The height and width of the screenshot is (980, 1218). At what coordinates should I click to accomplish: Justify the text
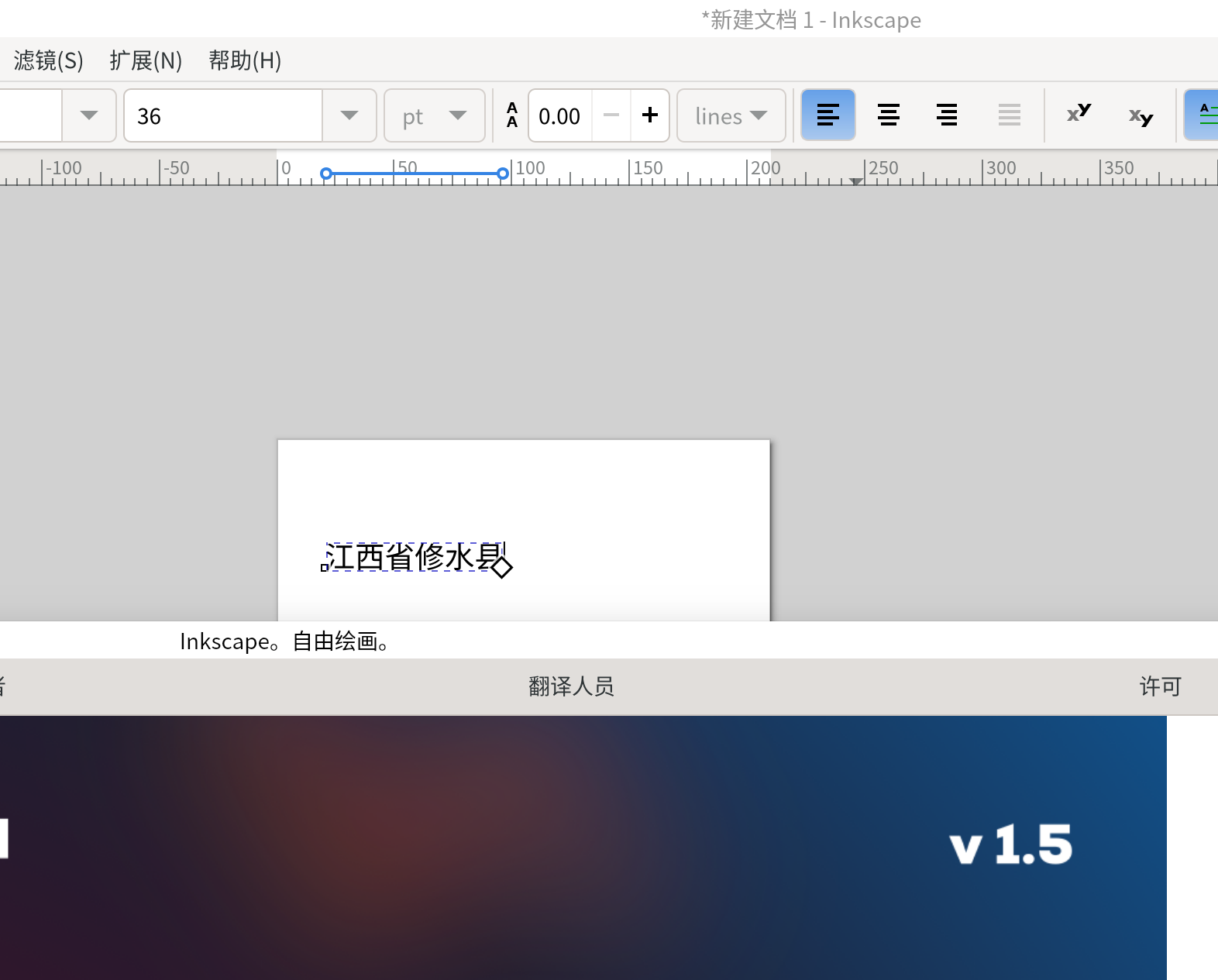point(1009,115)
